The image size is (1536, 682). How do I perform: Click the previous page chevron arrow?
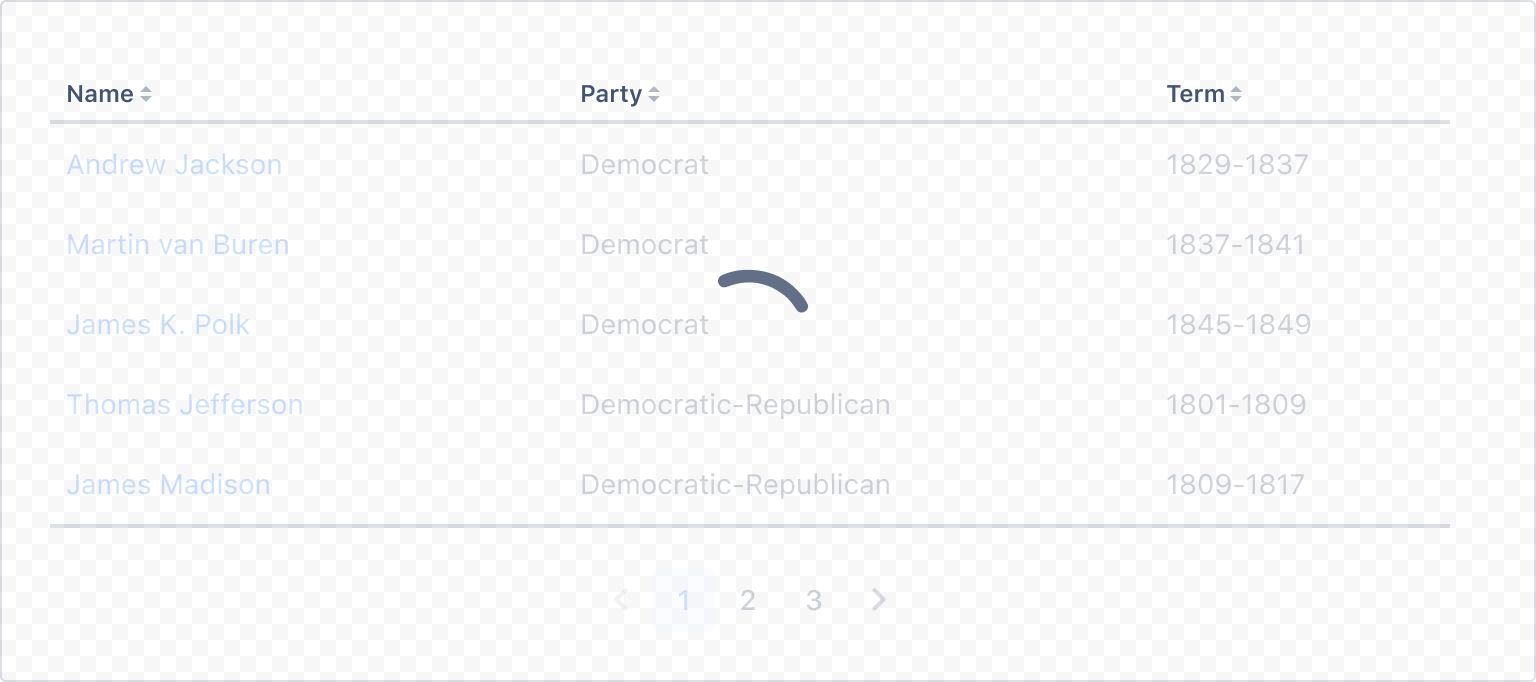coord(621,600)
